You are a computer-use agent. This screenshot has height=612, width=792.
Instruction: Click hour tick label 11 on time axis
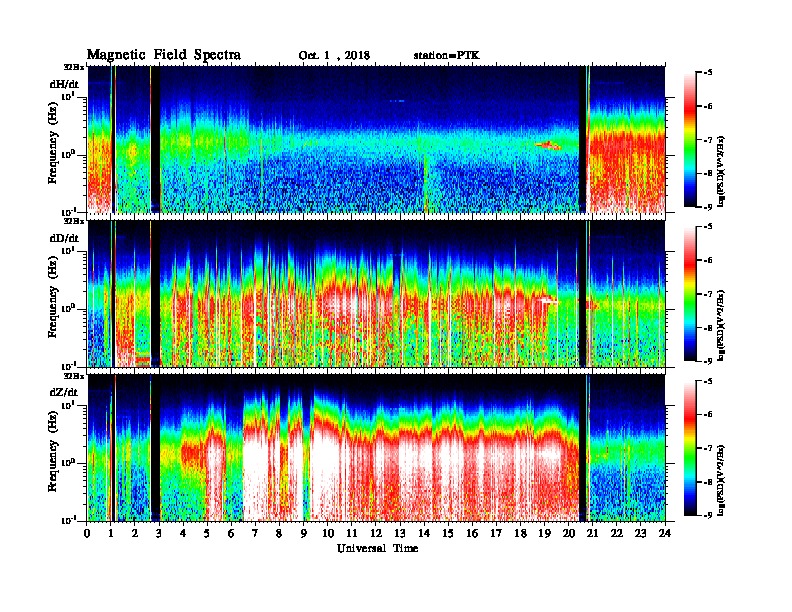pos(352,534)
